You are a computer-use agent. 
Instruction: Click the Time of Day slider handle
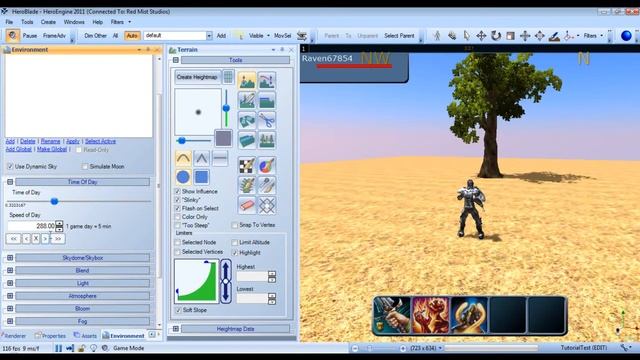pyautogui.click(x=54, y=201)
